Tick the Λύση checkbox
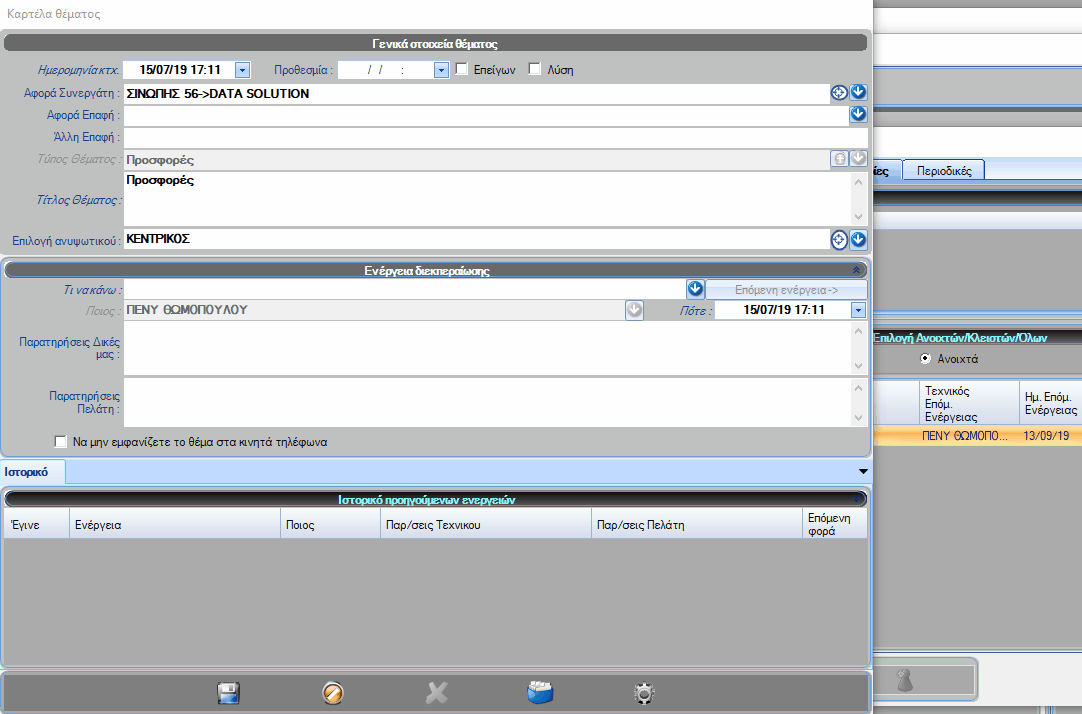This screenshot has width=1082, height=714. 535,69
